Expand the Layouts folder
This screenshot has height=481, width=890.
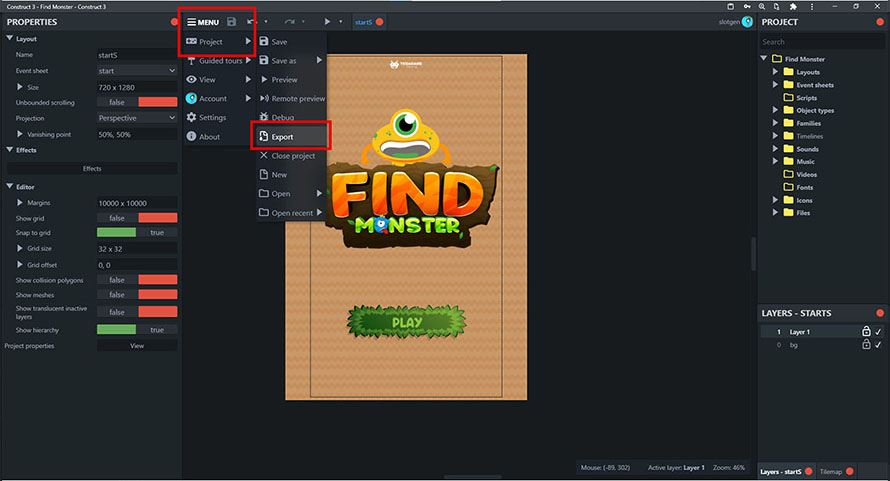775,72
